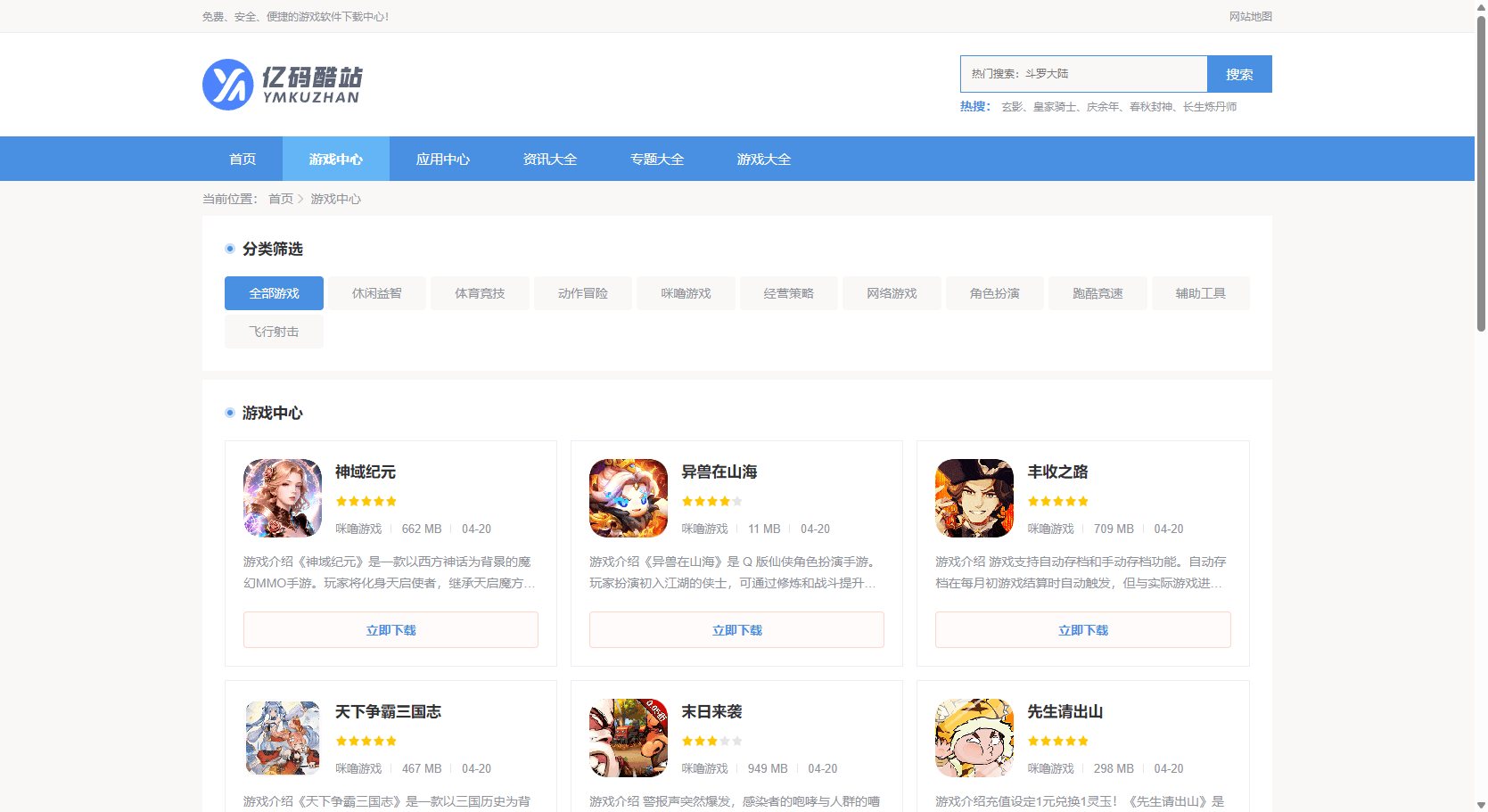The width and height of the screenshot is (1488, 812).
Task: Open the 异兽在山海 title link
Action: point(719,472)
